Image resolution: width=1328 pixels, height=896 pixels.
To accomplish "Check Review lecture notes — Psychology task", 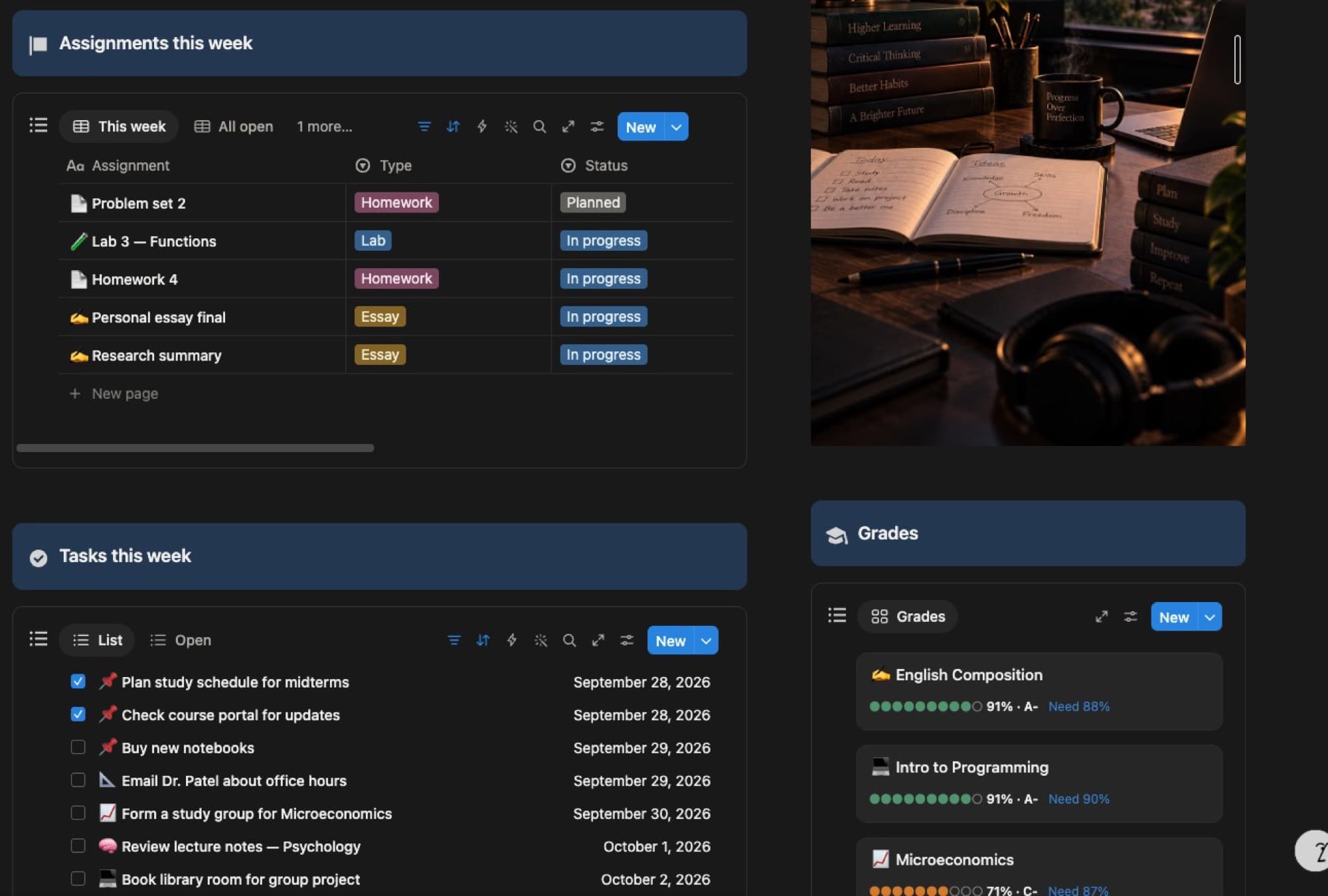I will point(78,846).
